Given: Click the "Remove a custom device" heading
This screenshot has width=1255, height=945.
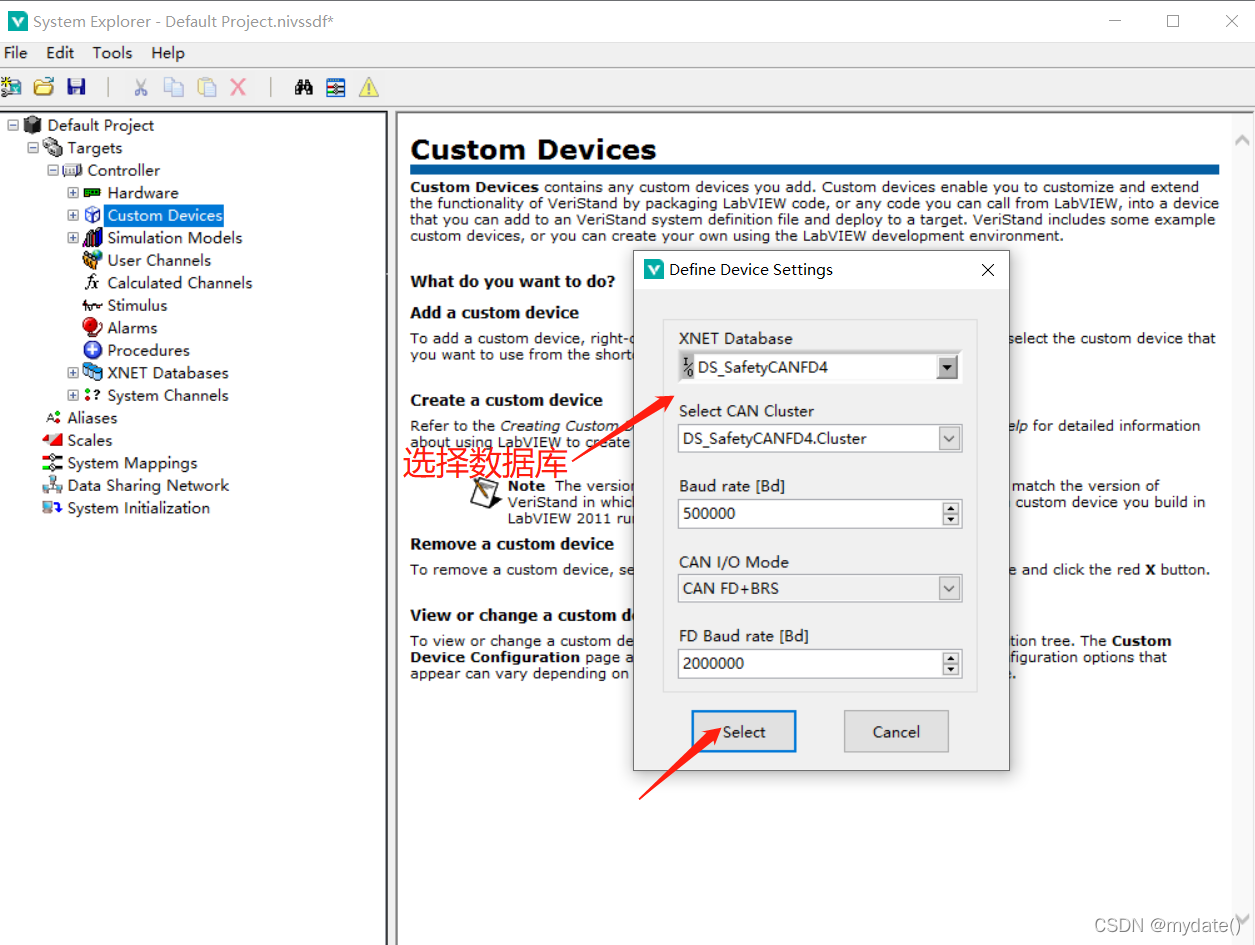Looking at the screenshot, I should click(512, 544).
